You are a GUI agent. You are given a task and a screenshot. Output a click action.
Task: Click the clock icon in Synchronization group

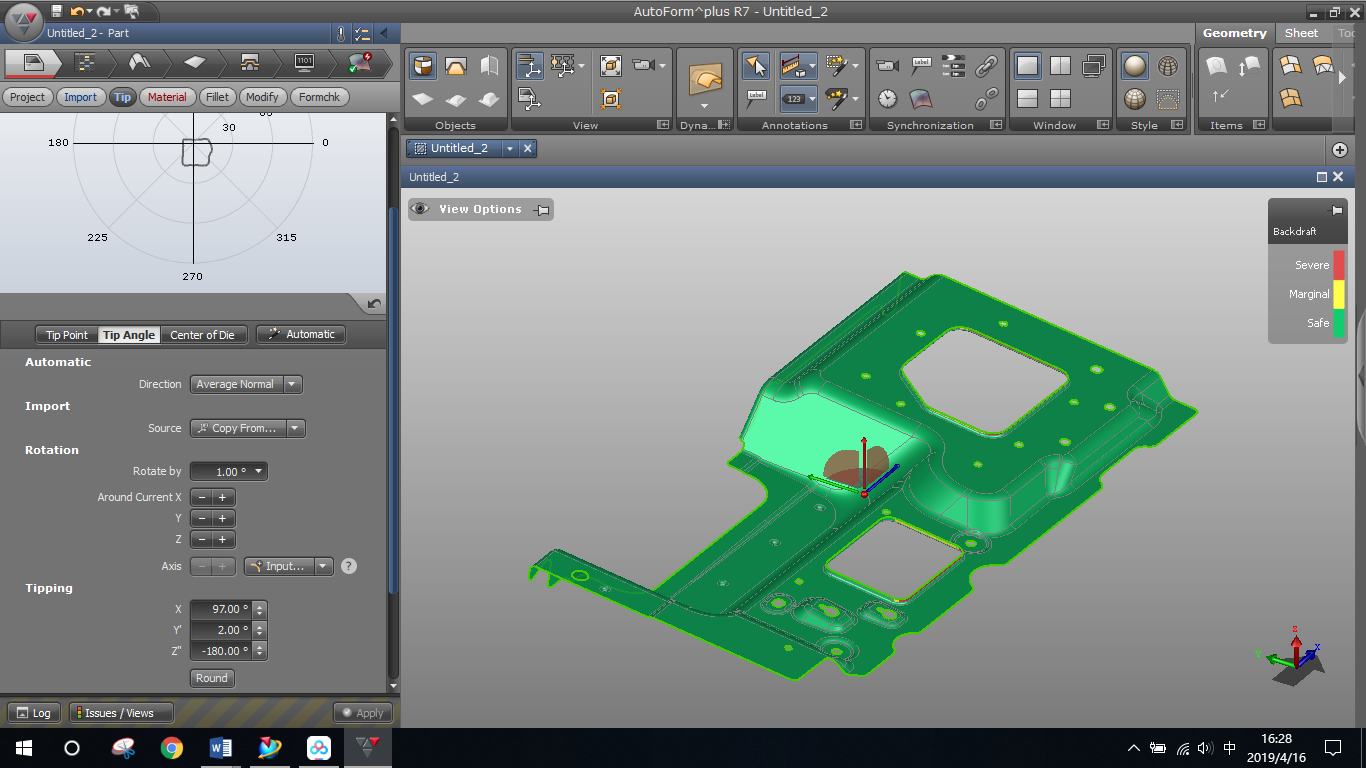[888, 98]
